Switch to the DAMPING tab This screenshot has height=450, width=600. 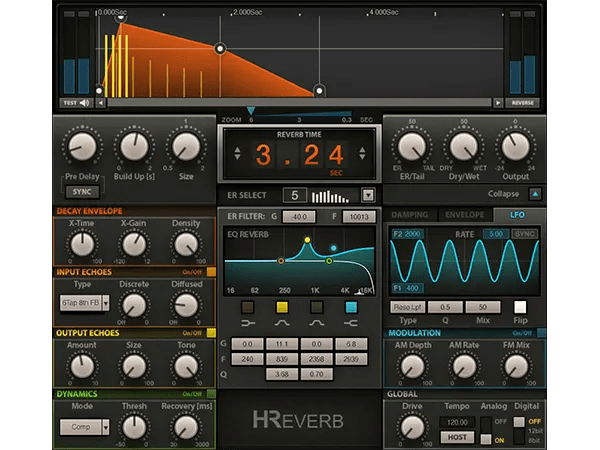tap(409, 215)
